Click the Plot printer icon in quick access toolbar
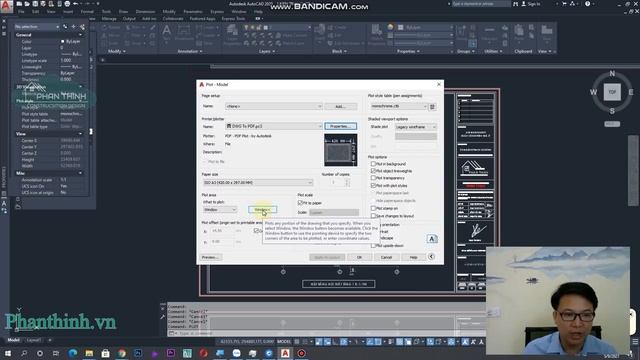The width and height of the screenshot is (640, 360). click(x=67, y=4)
